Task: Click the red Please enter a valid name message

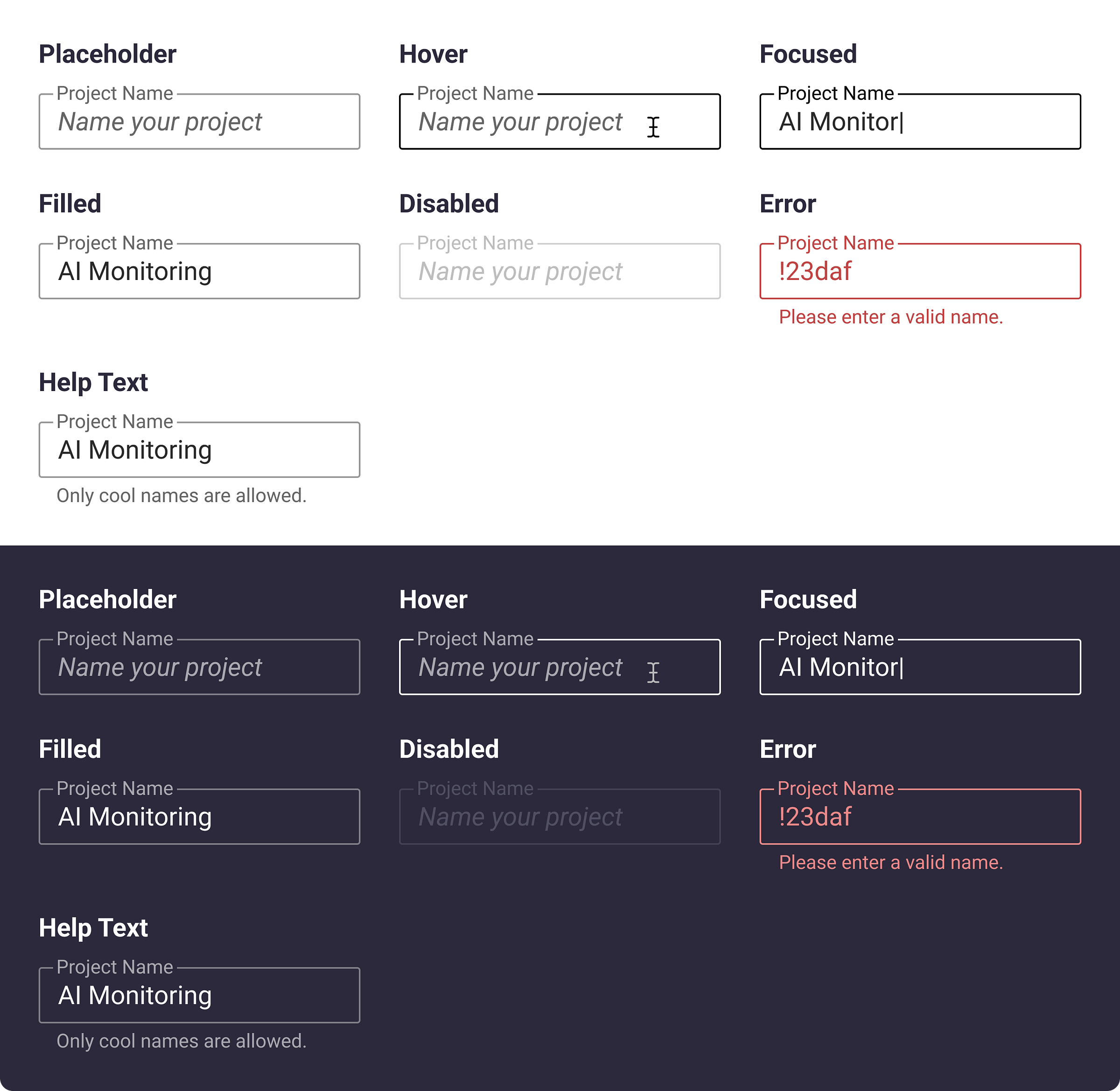Action: pyautogui.click(x=890, y=317)
